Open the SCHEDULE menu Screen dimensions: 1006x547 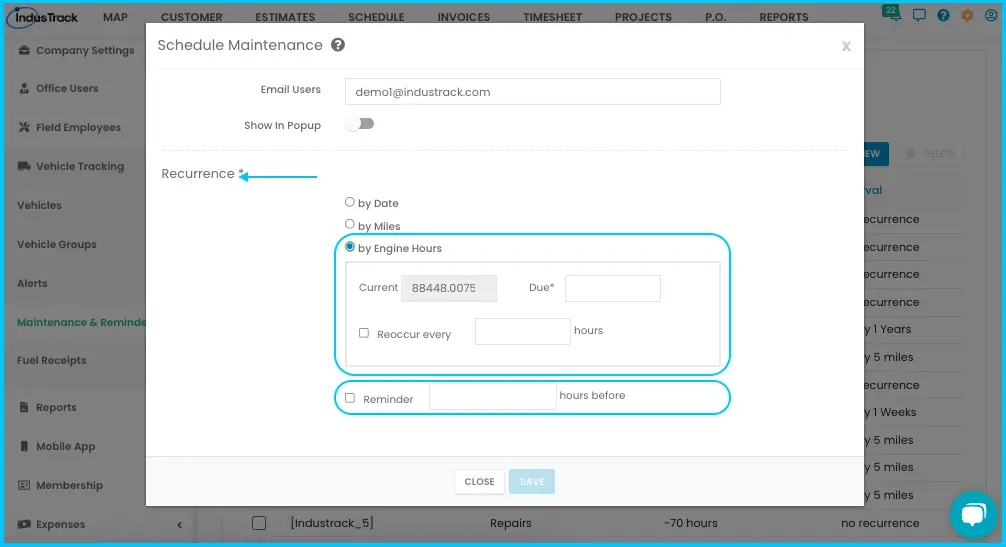pos(376,17)
